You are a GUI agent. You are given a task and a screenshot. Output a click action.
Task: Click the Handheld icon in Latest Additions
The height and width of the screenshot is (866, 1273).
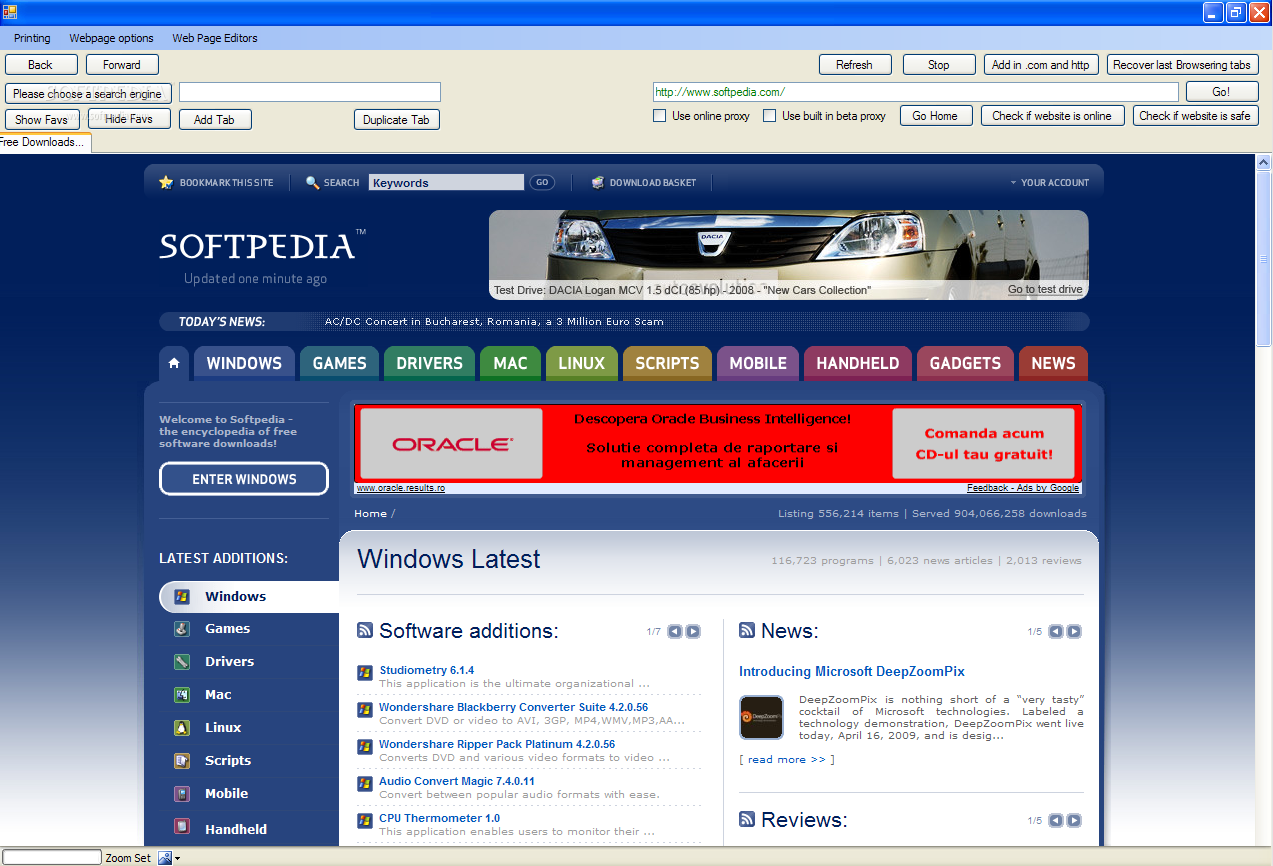point(182,827)
